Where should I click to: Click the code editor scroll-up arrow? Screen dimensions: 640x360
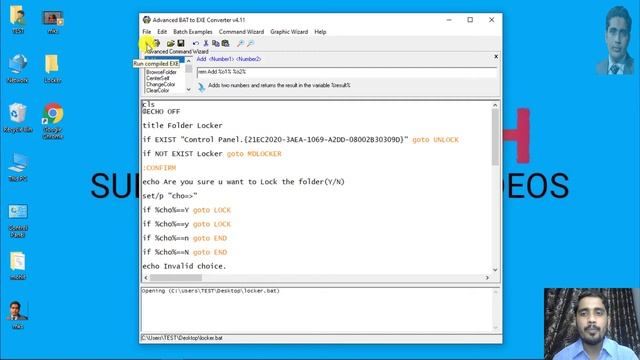(495, 105)
